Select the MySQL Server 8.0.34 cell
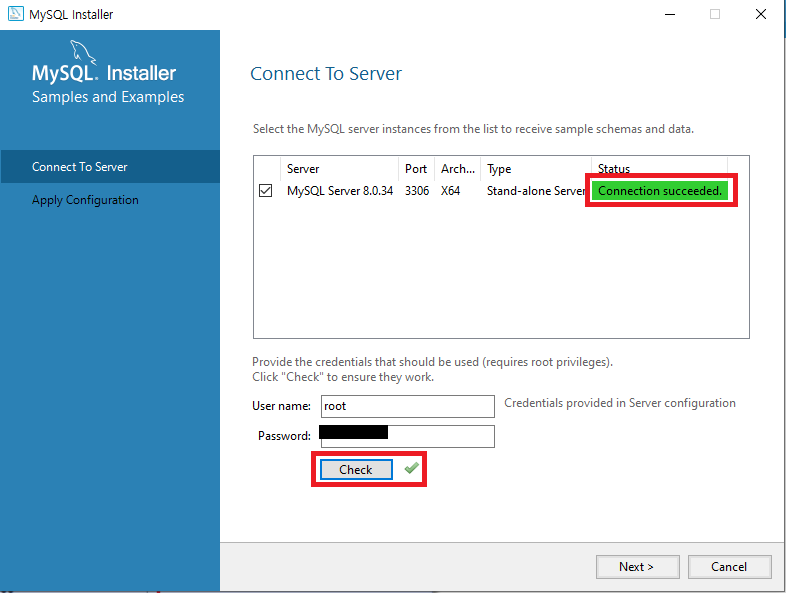 (x=340, y=191)
